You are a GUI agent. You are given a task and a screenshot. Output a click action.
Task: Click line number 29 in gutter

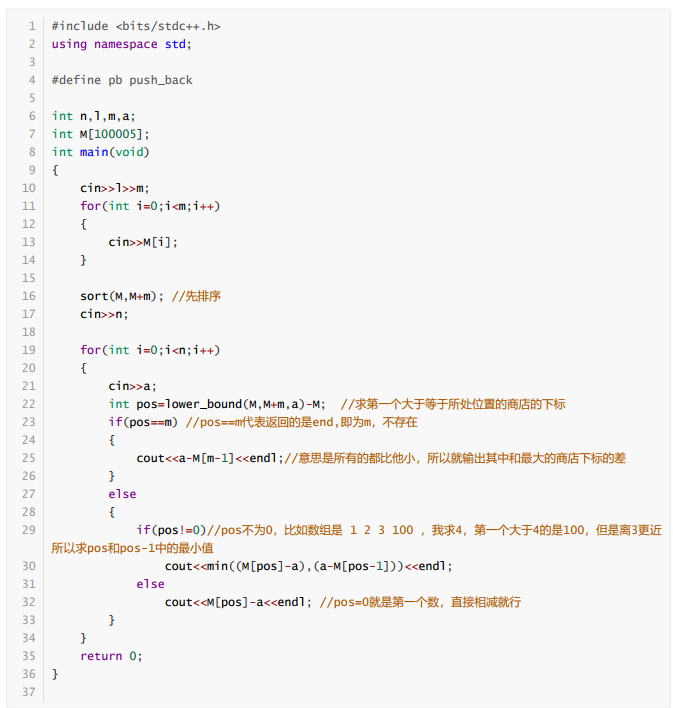tap(28, 530)
